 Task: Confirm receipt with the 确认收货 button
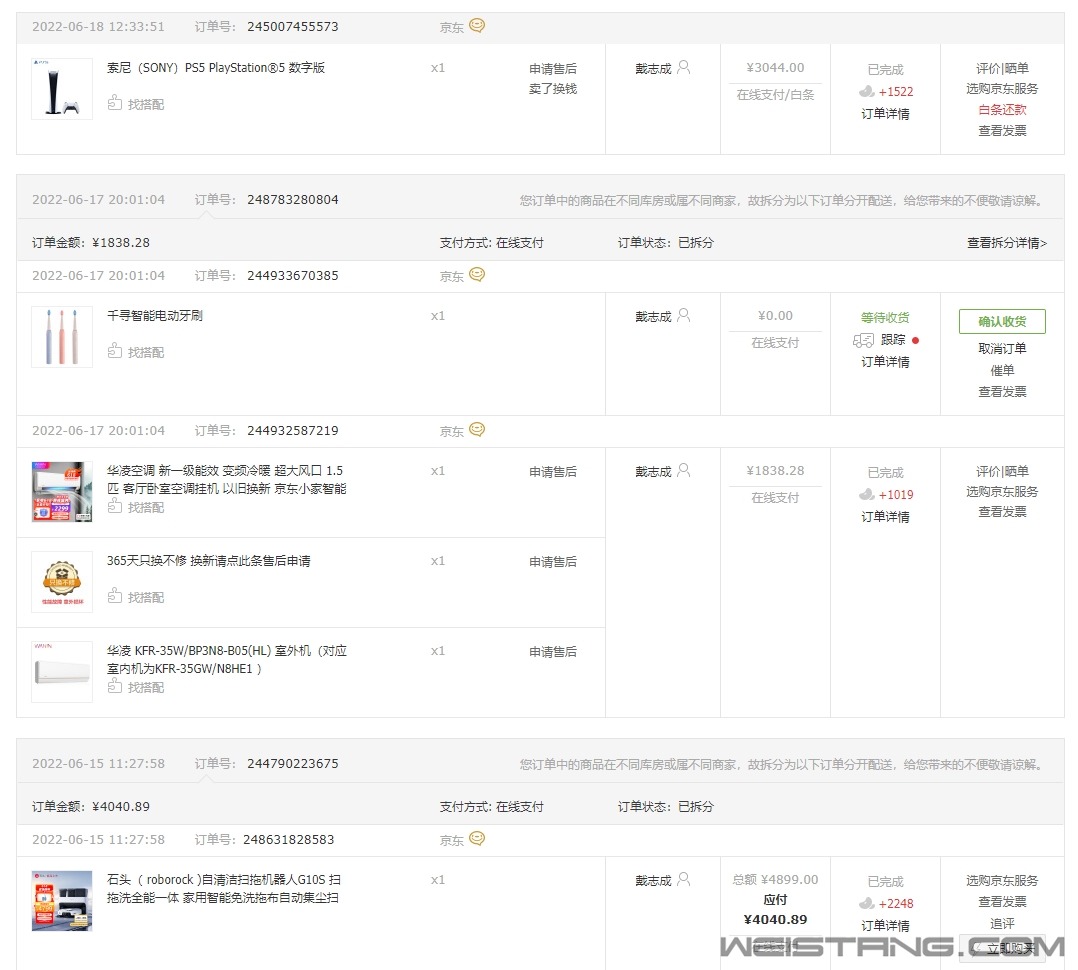(x=1002, y=321)
